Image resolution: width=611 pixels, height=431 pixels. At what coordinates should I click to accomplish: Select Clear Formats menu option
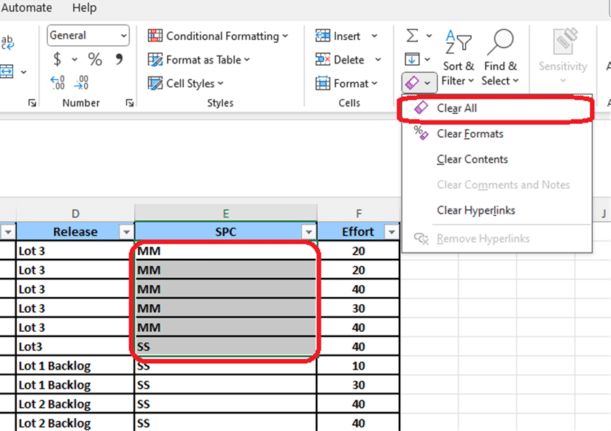point(470,134)
